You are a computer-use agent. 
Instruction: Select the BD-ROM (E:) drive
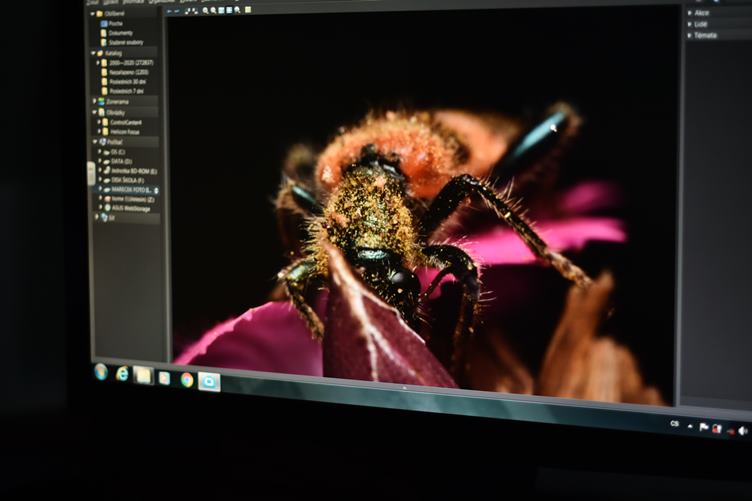130,171
